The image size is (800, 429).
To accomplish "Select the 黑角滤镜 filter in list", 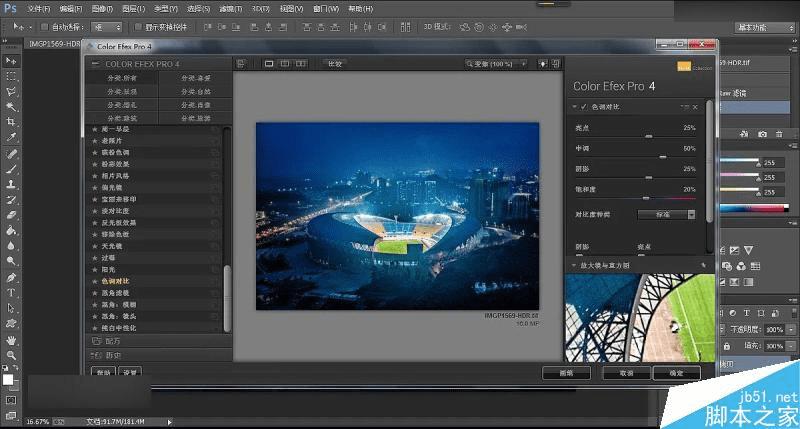I will click(x=115, y=293).
